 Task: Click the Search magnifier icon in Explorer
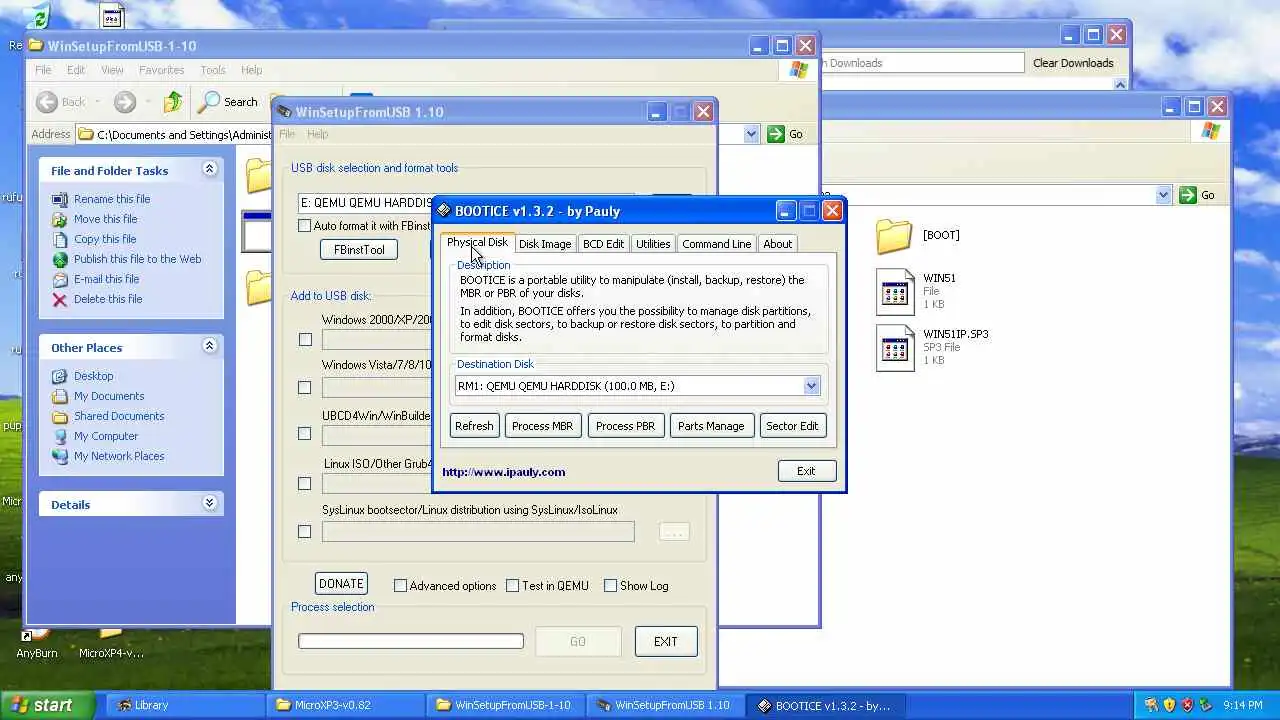(208, 102)
